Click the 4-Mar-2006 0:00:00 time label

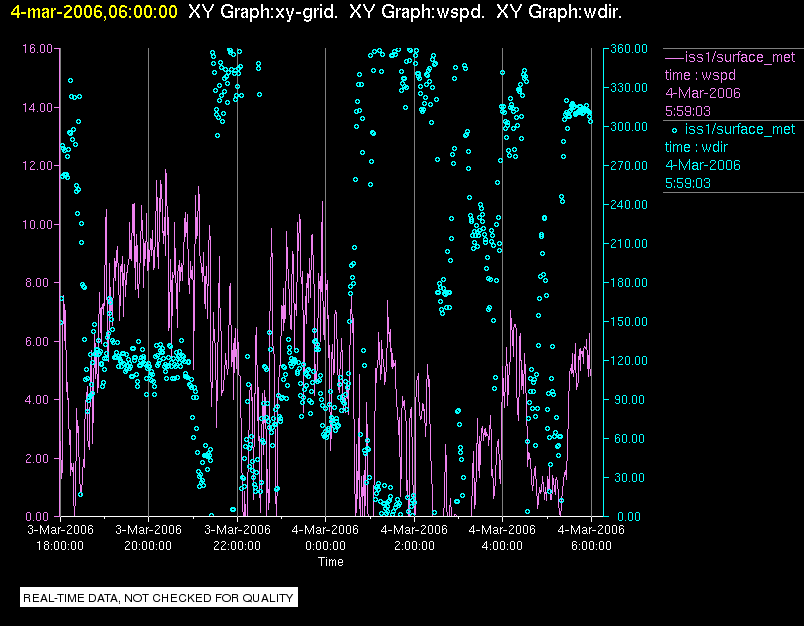[x=325, y=537]
